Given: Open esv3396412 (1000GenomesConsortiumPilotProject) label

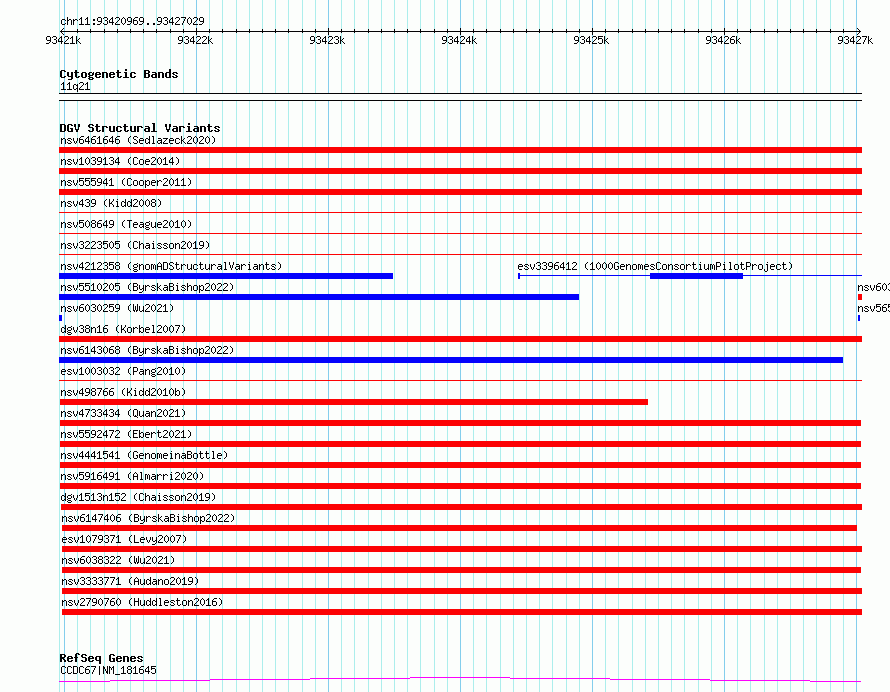Looking at the screenshot, I should [x=655, y=266].
